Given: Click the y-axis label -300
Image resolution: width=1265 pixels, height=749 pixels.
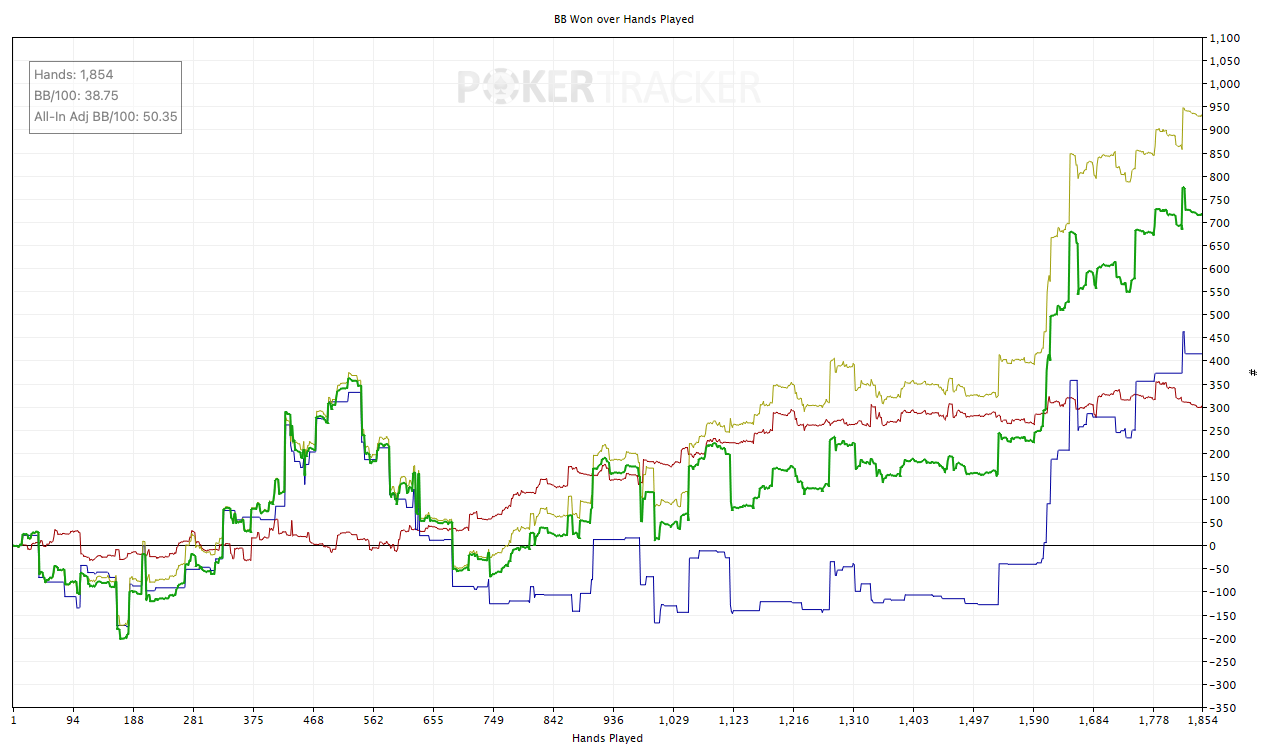Looking at the screenshot, I should click(x=1221, y=684).
